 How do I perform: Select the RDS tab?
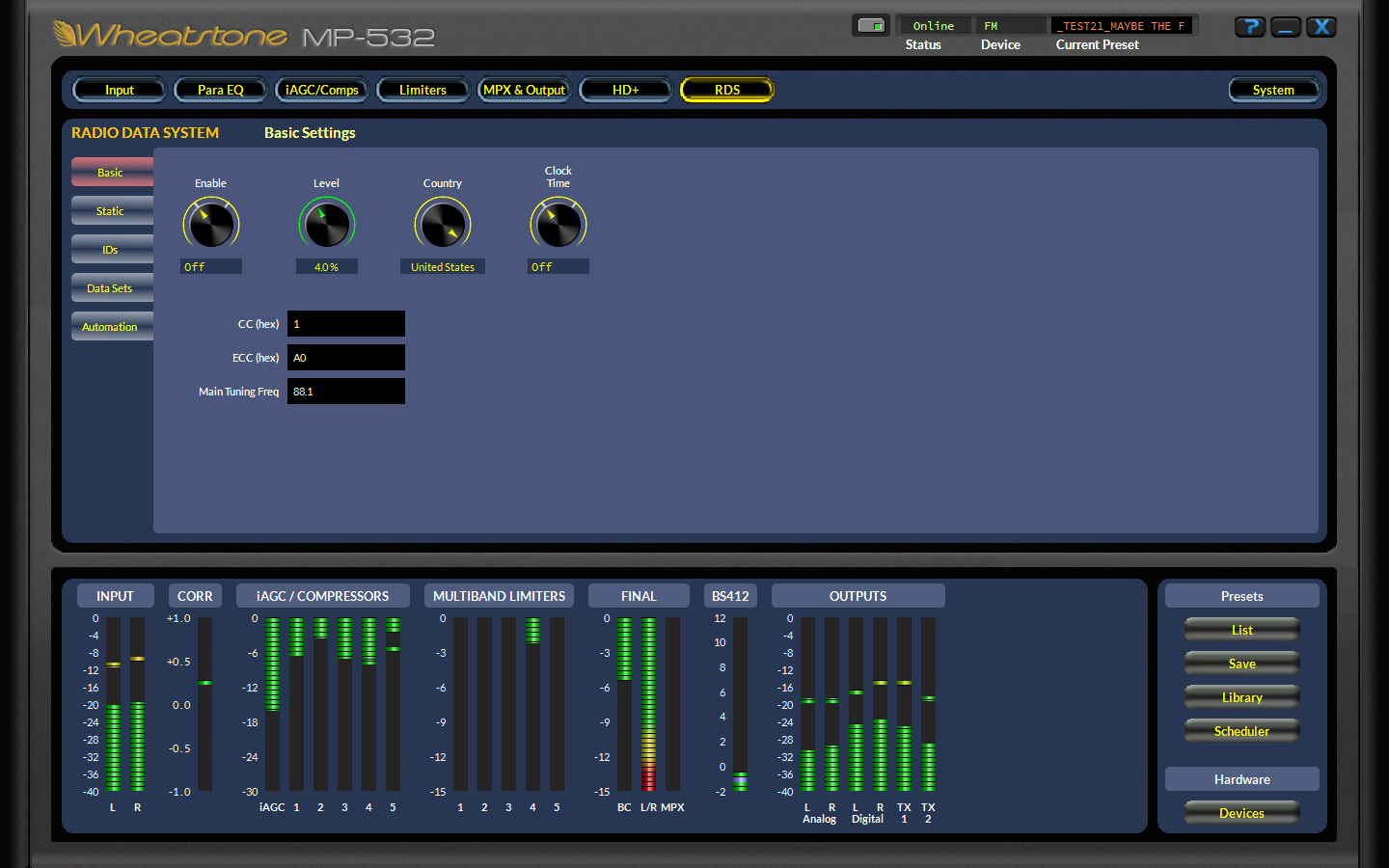tap(727, 90)
